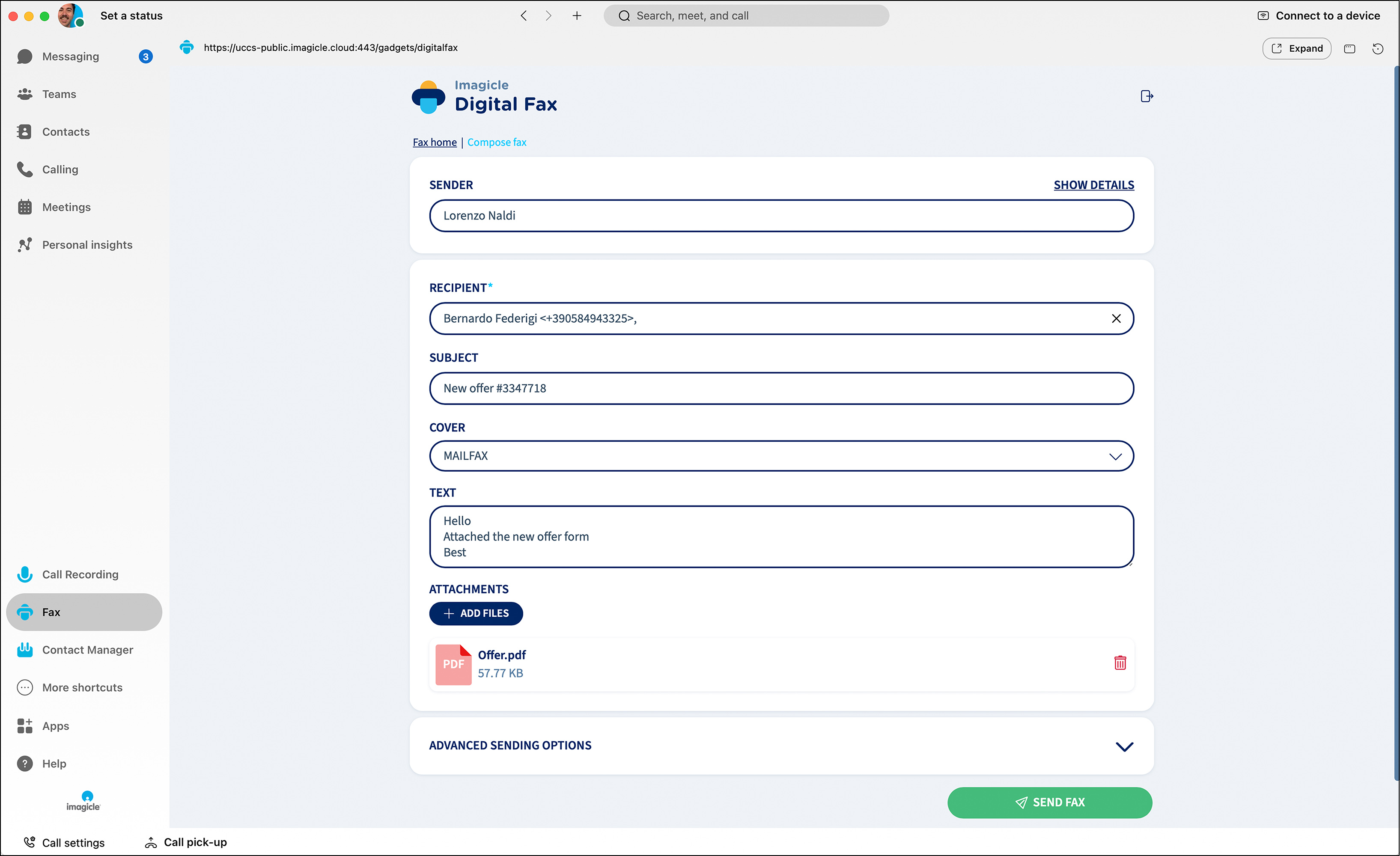The height and width of the screenshot is (856, 1400).
Task: Open Contact Manager in the sidebar
Action: [x=87, y=650]
